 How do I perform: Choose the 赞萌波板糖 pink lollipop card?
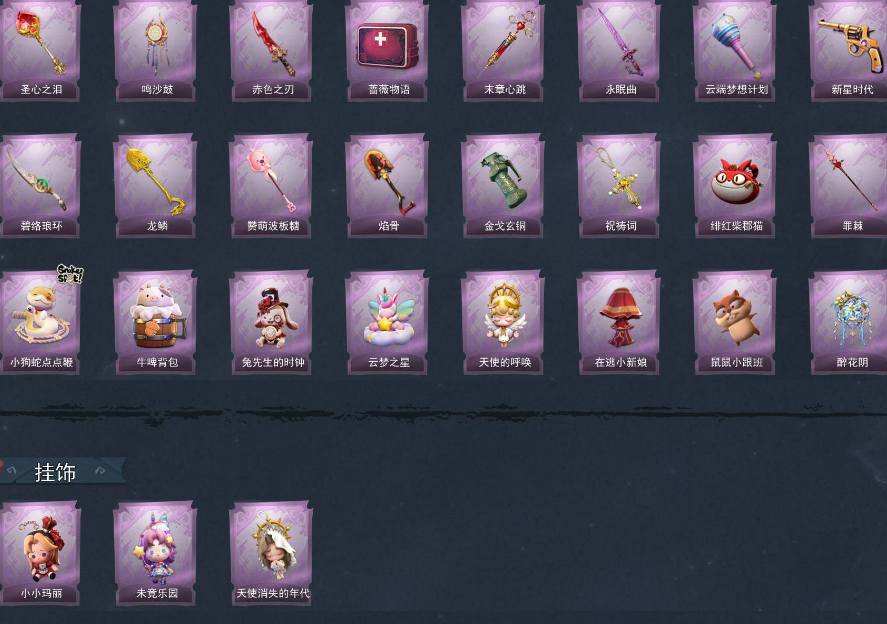(x=271, y=186)
